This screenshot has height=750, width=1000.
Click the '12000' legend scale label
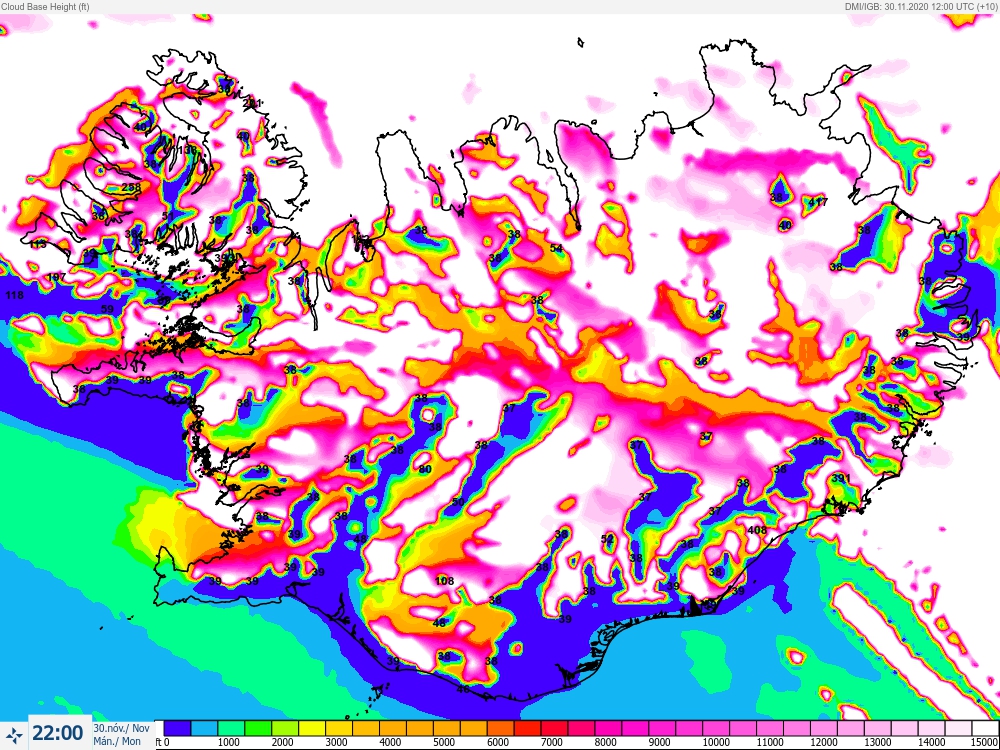[823, 743]
